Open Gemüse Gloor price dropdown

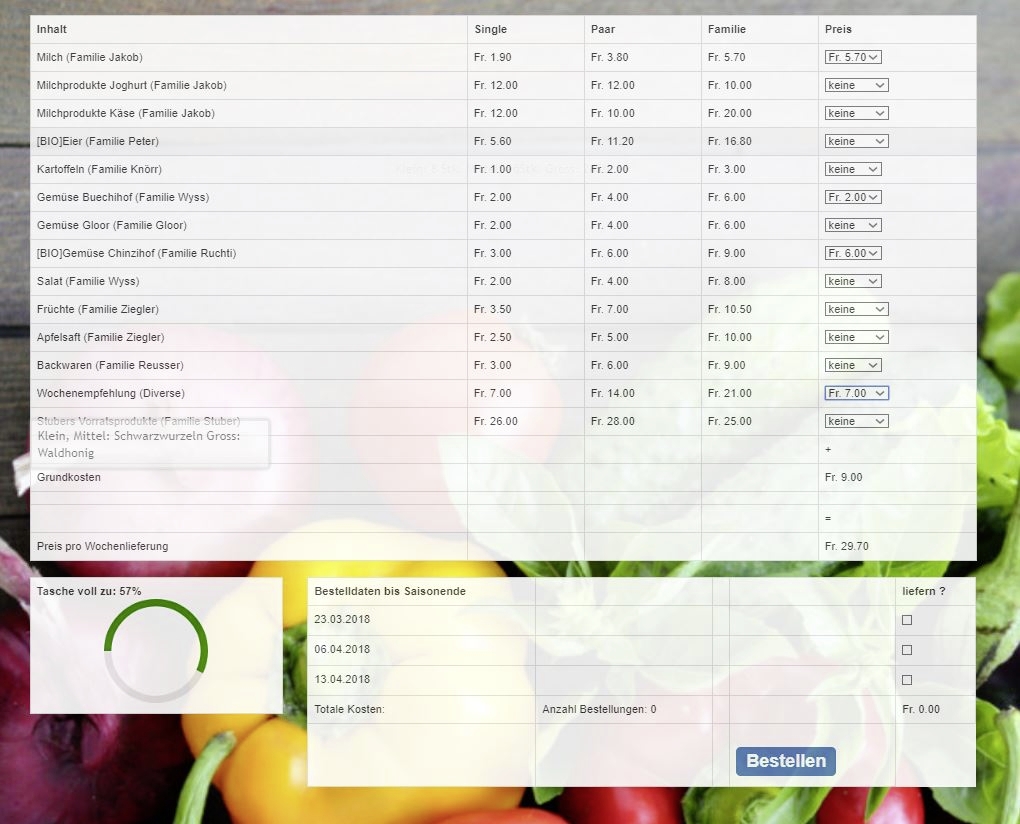click(853, 226)
